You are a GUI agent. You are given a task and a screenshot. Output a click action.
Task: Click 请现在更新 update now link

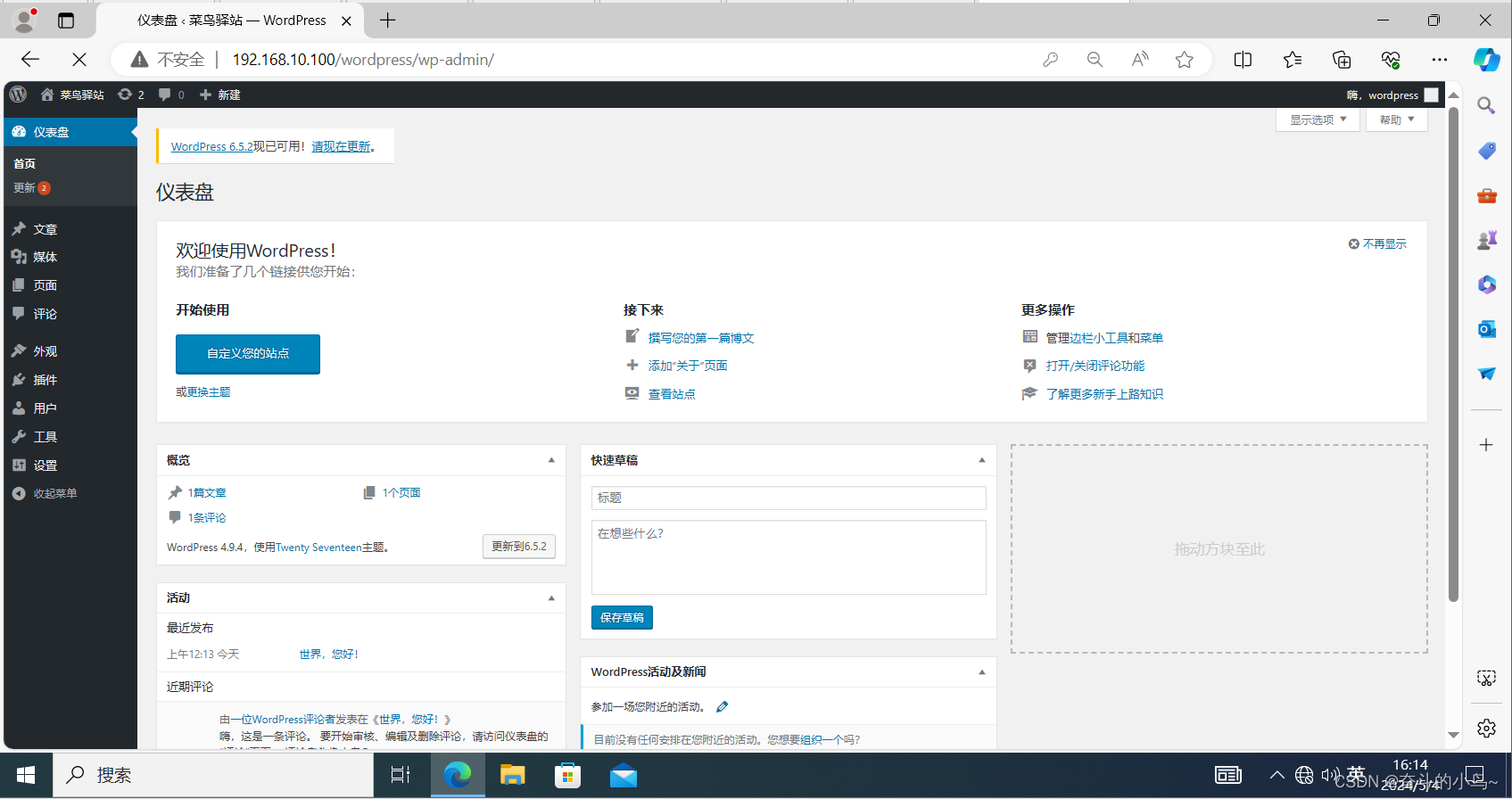pos(341,146)
